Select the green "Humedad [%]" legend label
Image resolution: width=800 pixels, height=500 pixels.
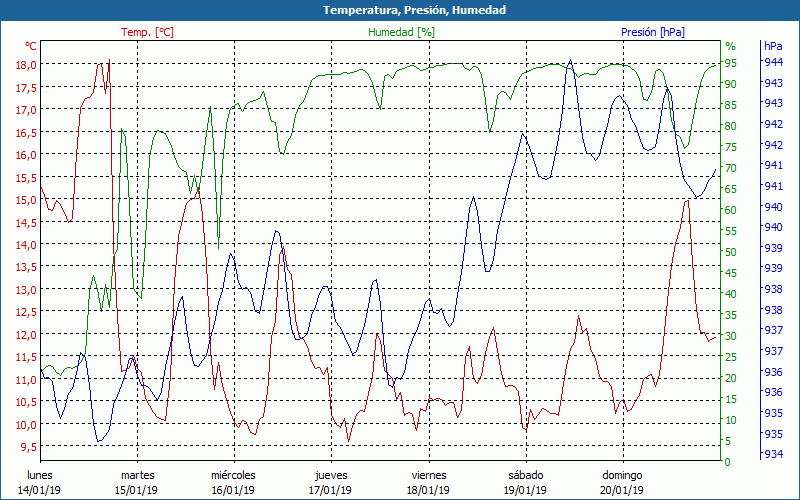click(401, 32)
